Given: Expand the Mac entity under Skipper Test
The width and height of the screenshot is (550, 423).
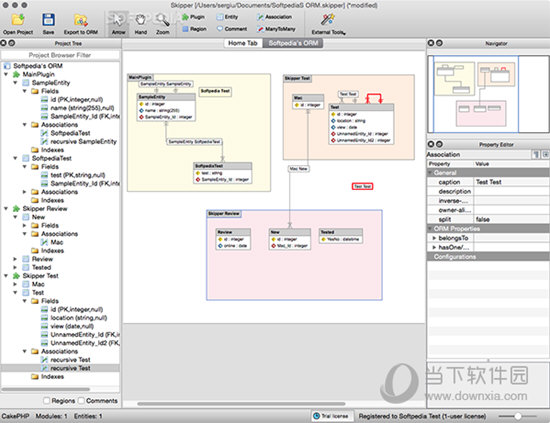Looking at the screenshot, I should [x=15, y=284].
